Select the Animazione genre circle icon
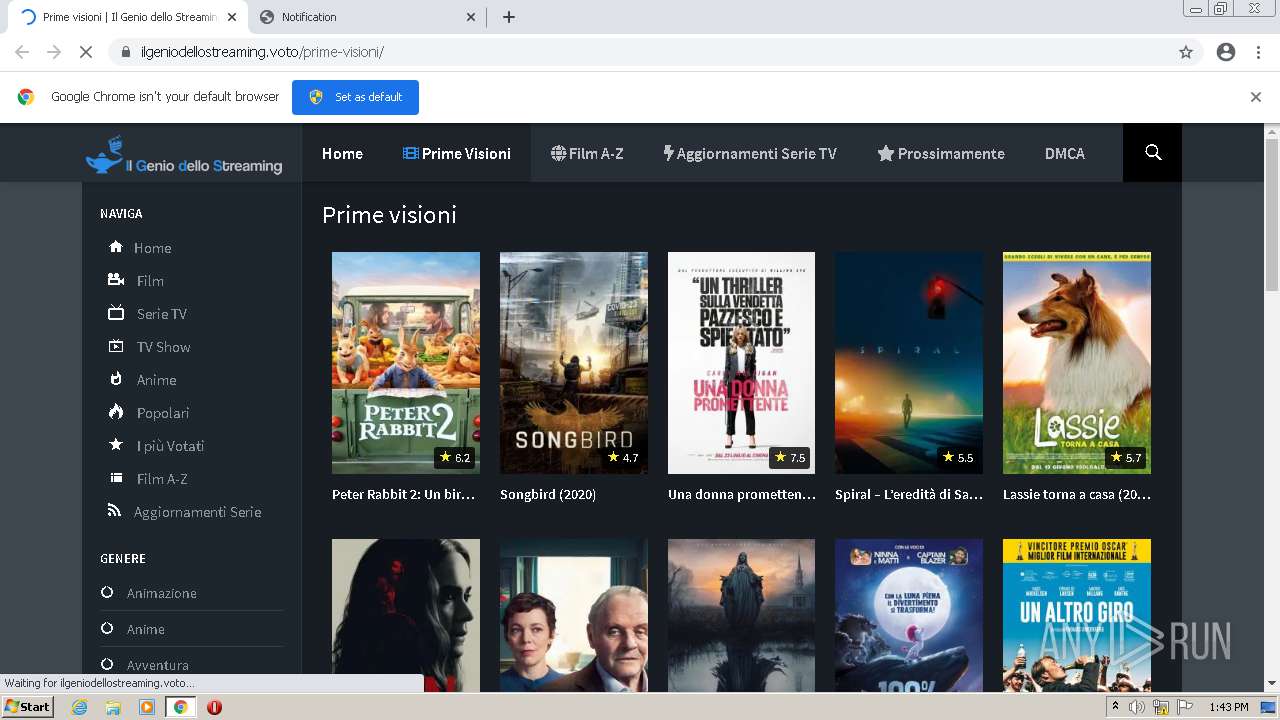The image size is (1280, 720). pyautogui.click(x=107, y=593)
